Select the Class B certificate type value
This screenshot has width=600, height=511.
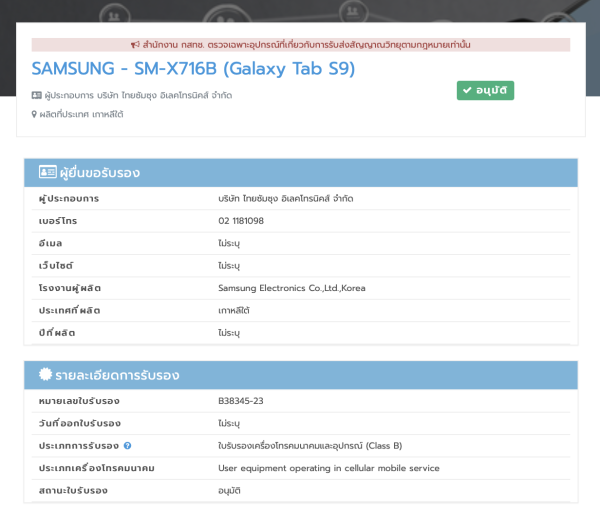pos(310,446)
